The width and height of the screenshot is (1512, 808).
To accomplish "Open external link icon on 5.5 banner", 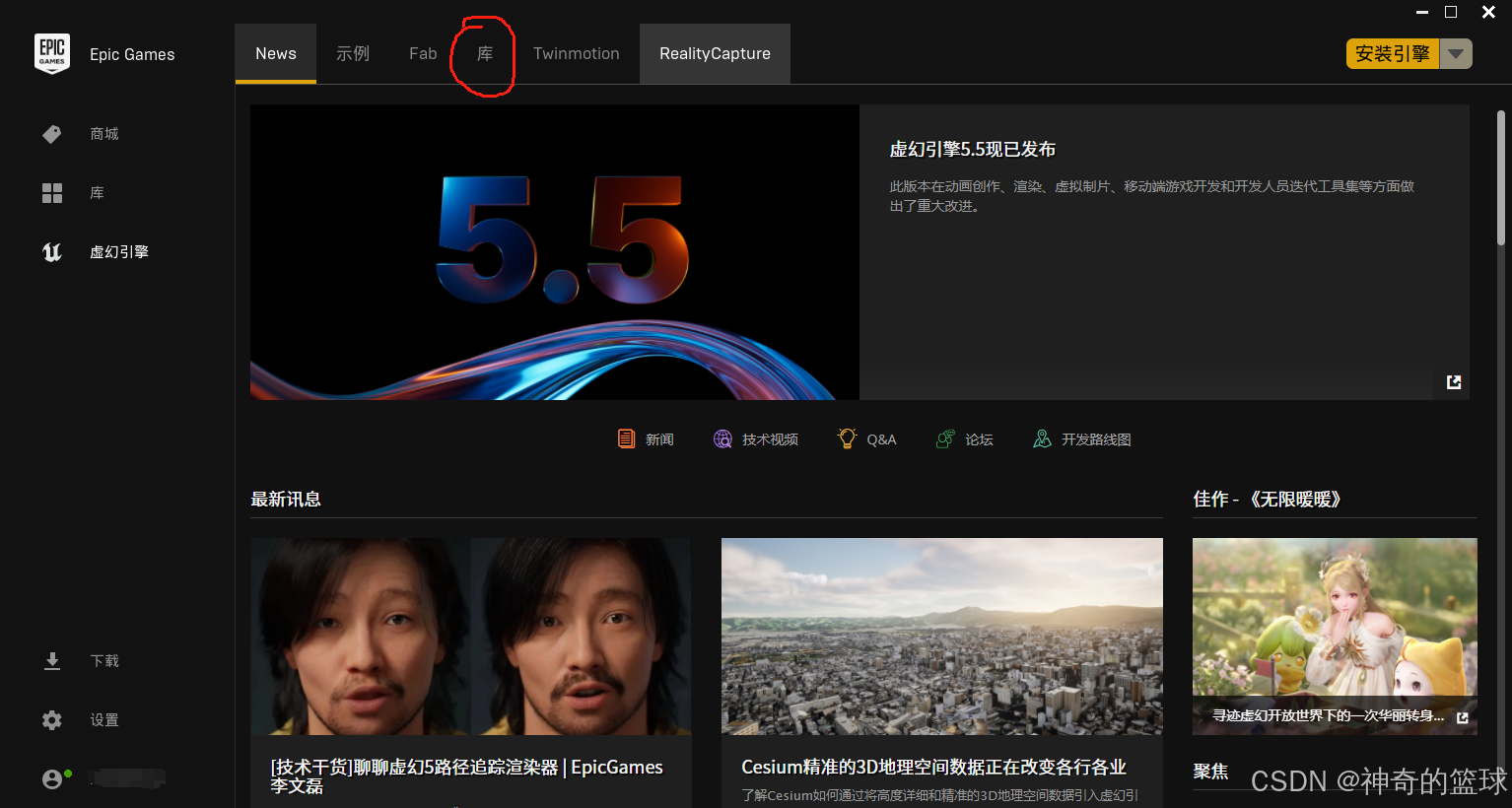I will point(1454,382).
